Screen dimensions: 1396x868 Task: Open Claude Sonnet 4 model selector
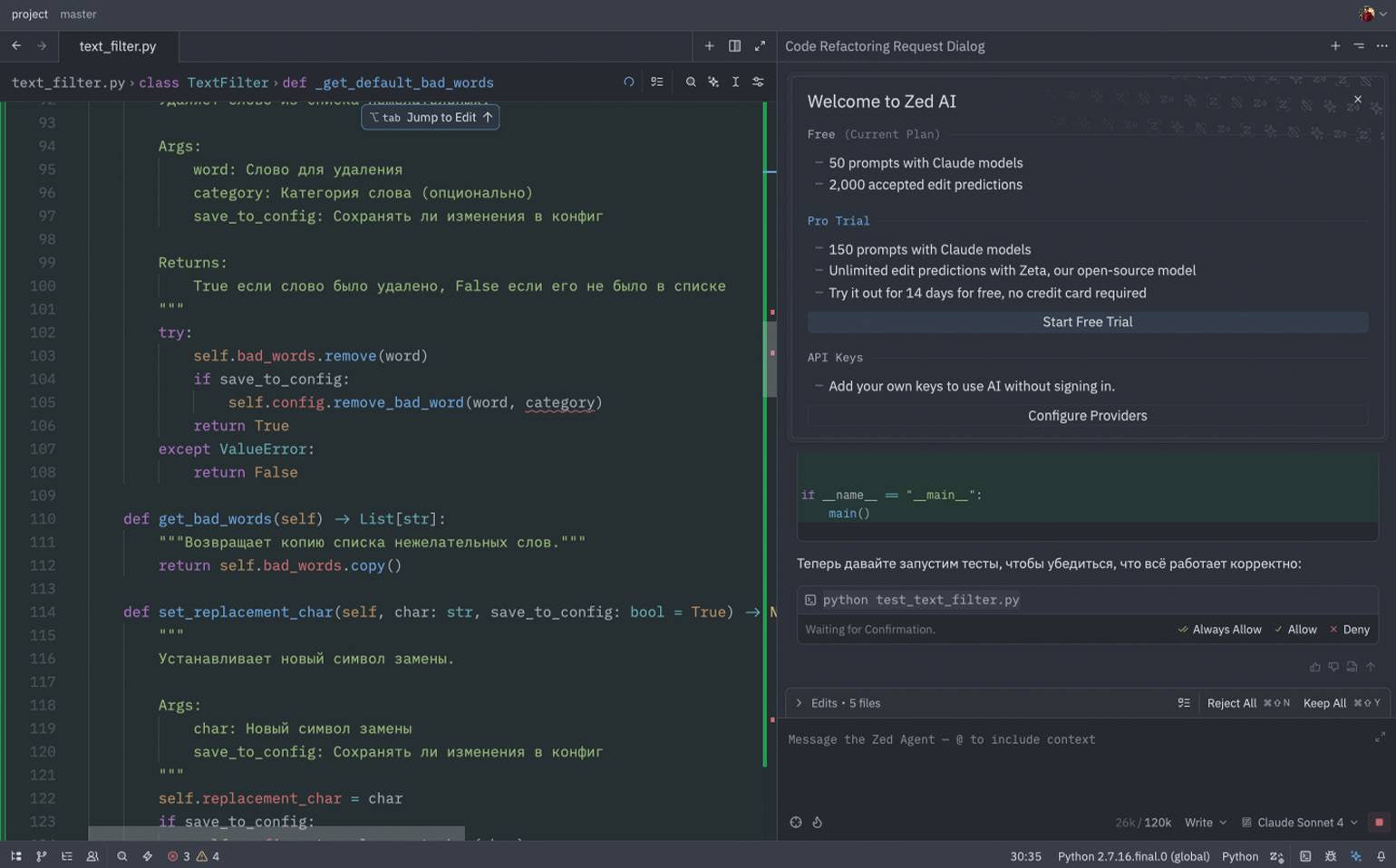(1299, 823)
